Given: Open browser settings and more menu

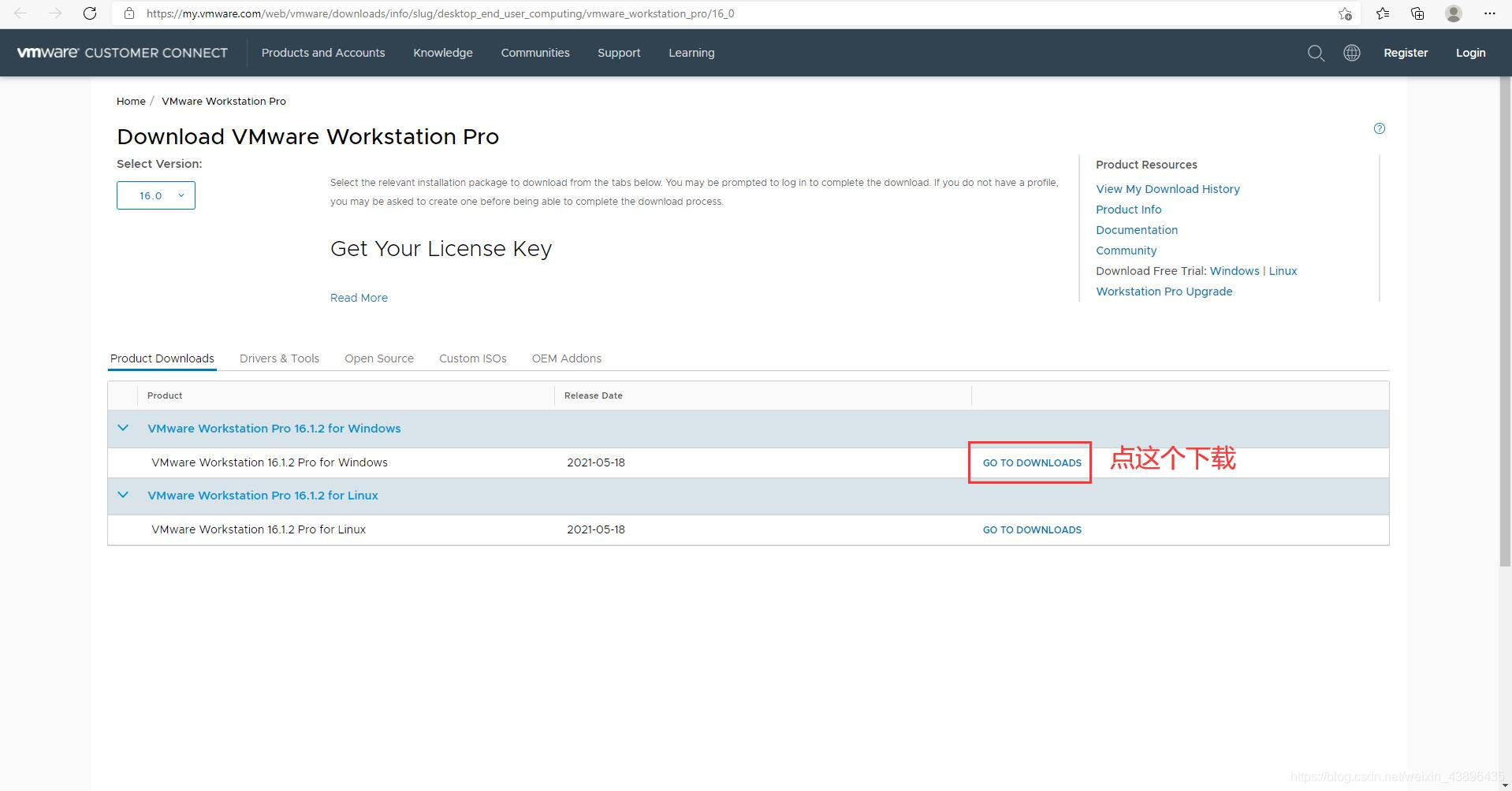Looking at the screenshot, I should (1489, 13).
